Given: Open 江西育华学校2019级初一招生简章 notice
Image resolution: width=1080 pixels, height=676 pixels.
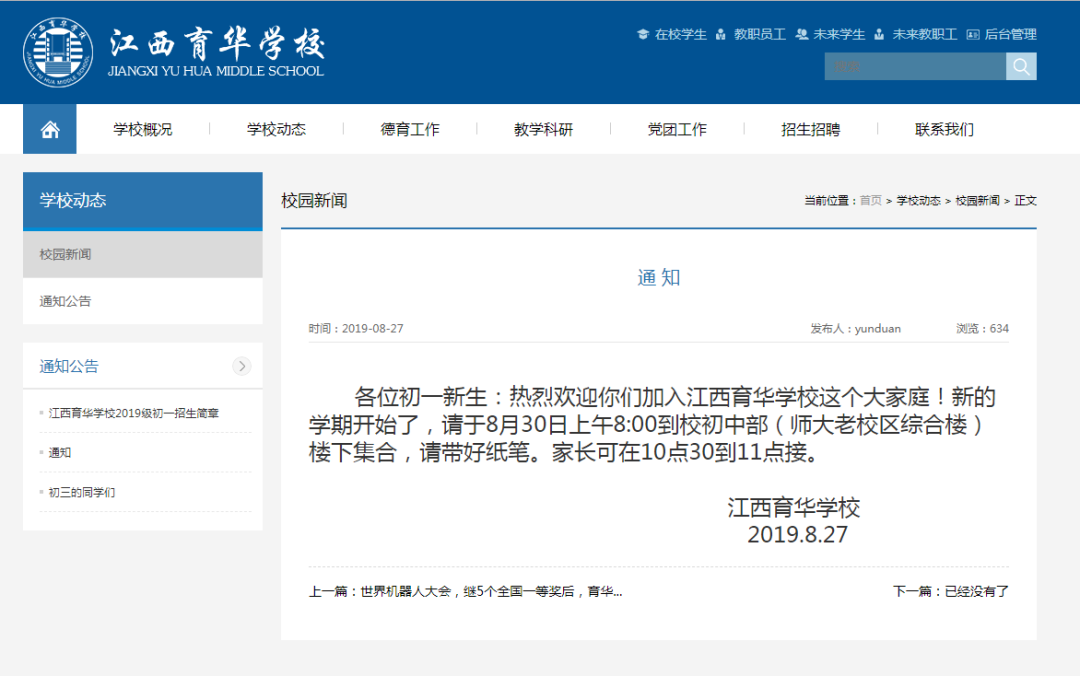Looking at the screenshot, I should [x=134, y=413].
